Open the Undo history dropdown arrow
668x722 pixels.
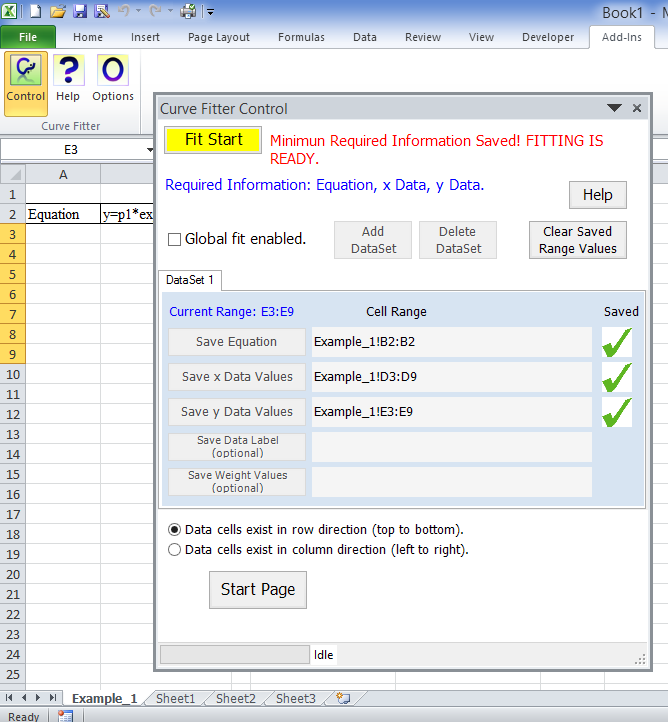pos(138,11)
